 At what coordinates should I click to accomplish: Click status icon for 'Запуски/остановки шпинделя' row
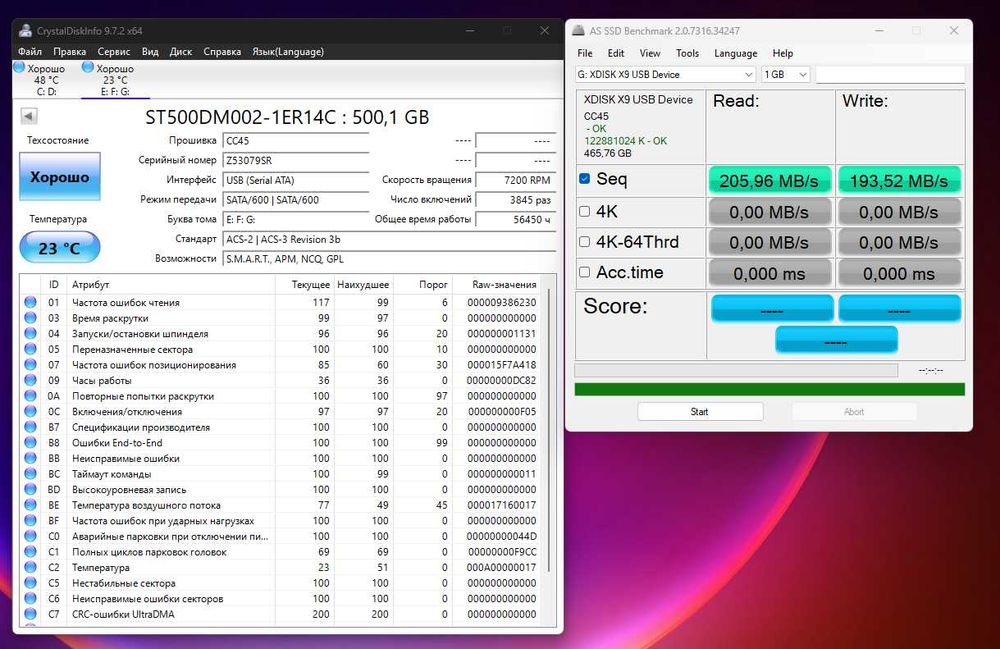click(x=31, y=333)
